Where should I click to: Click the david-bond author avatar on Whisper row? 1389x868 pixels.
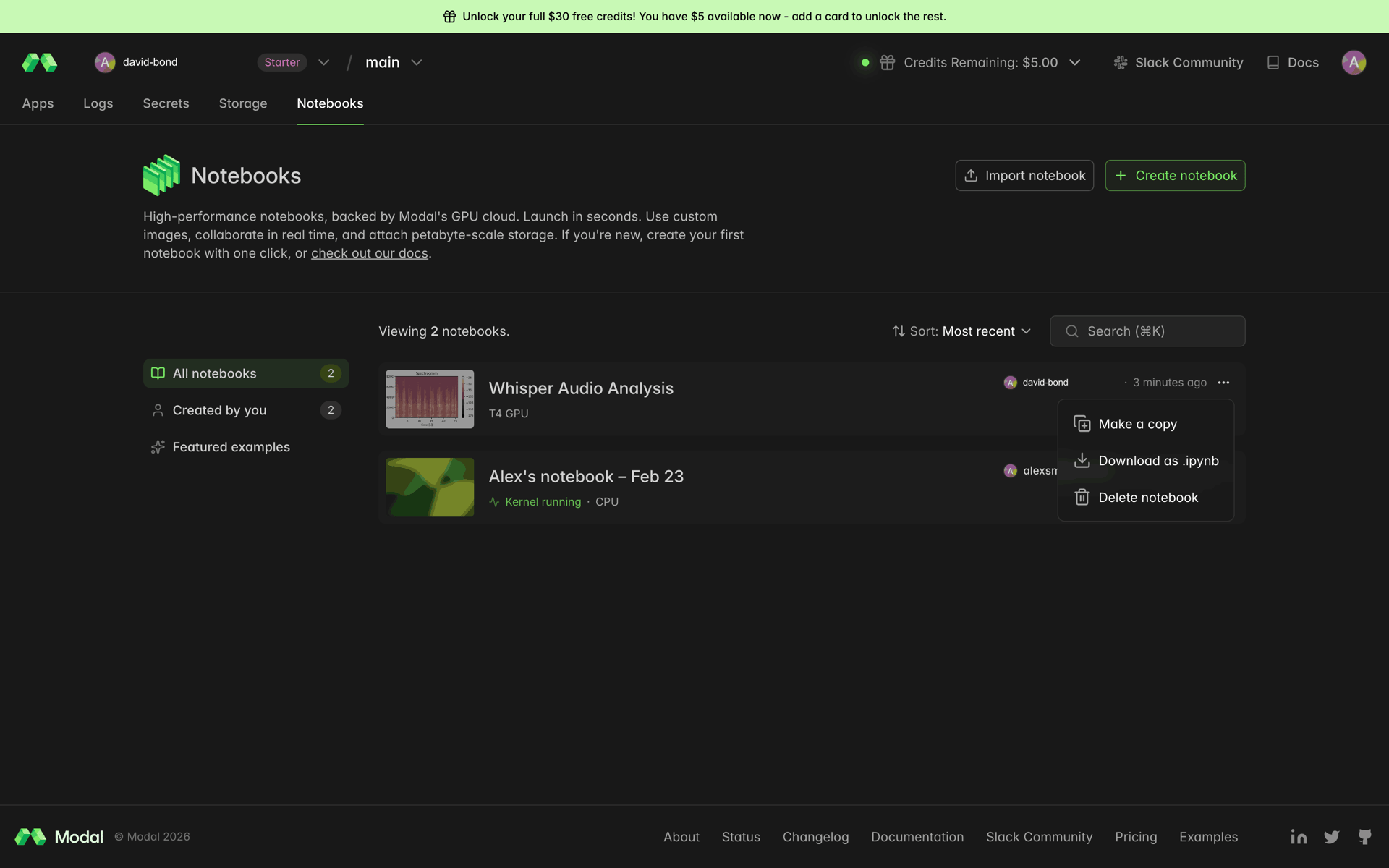pos(1010,382)
